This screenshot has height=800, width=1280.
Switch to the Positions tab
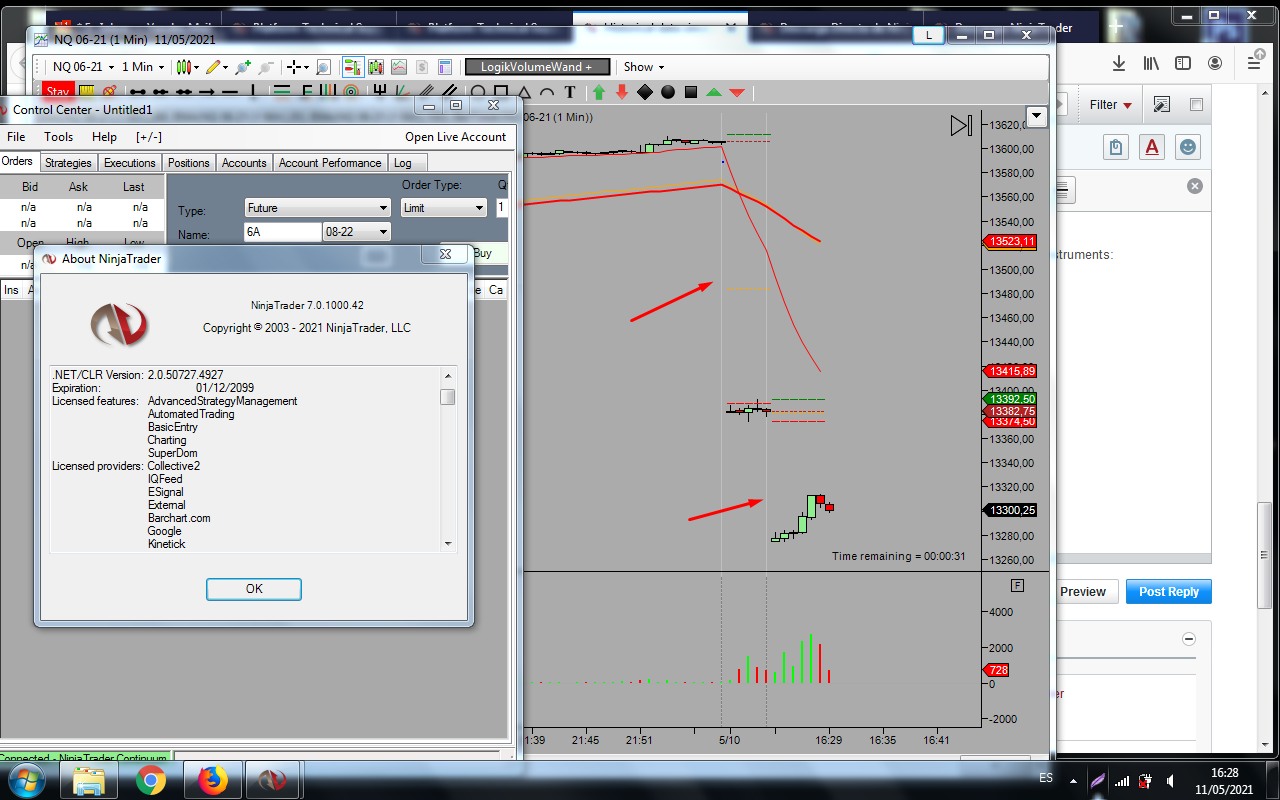point(189,163)
